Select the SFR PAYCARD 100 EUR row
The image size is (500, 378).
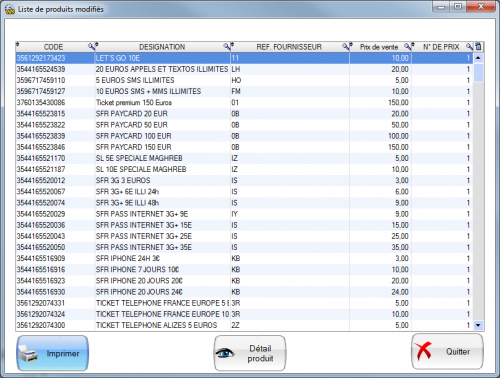click(x=244, y=136)
